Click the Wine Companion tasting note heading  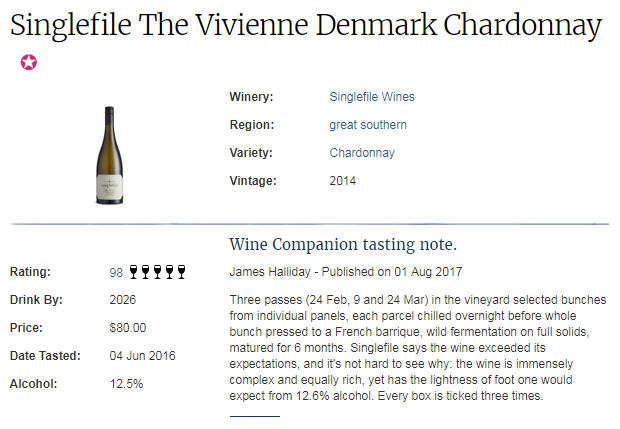point(343,244)
